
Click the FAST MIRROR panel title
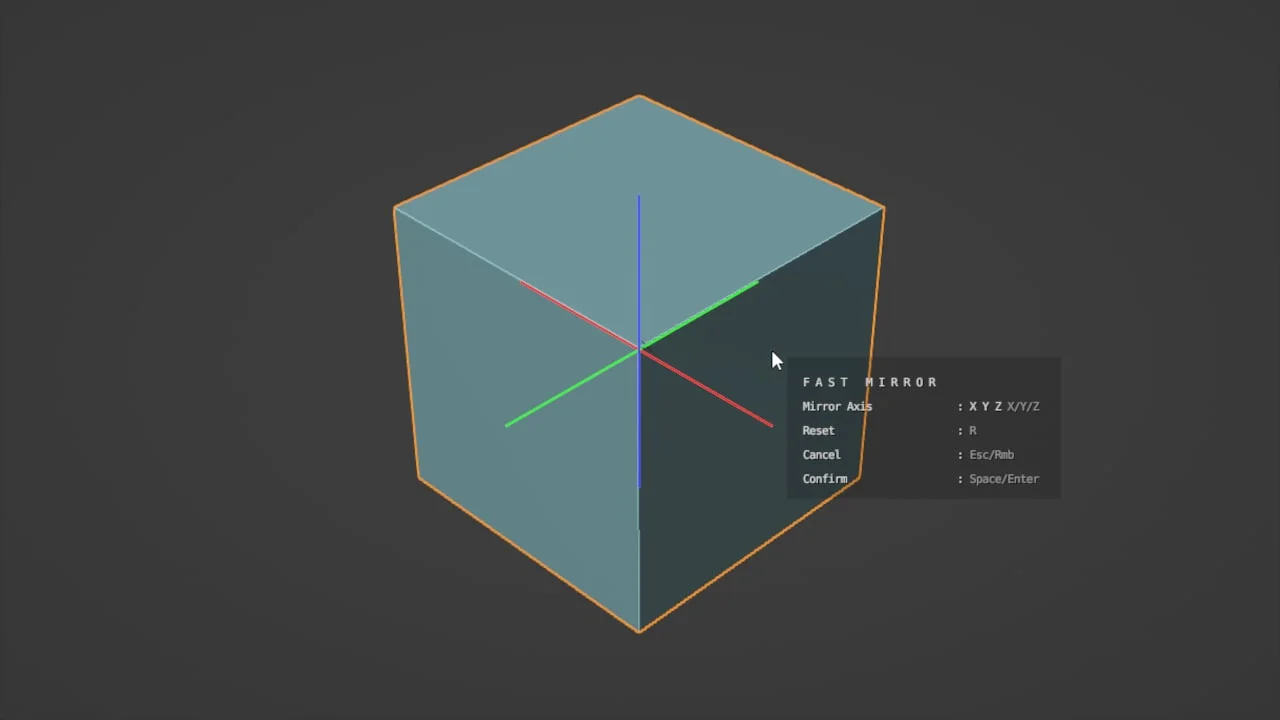pos(870,381)
